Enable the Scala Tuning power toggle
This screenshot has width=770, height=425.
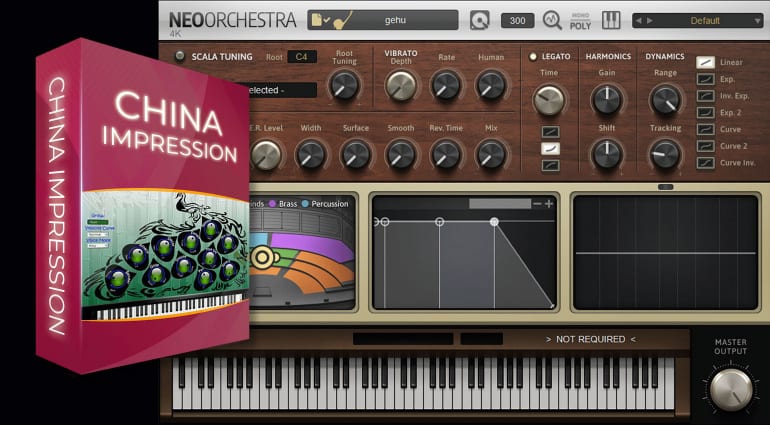coord(180,57)
